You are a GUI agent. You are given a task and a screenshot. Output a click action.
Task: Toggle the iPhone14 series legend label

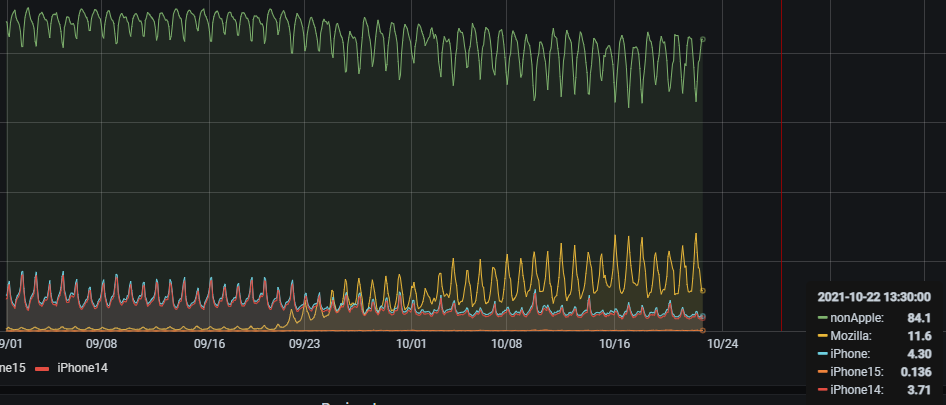[x=82, y=367]
